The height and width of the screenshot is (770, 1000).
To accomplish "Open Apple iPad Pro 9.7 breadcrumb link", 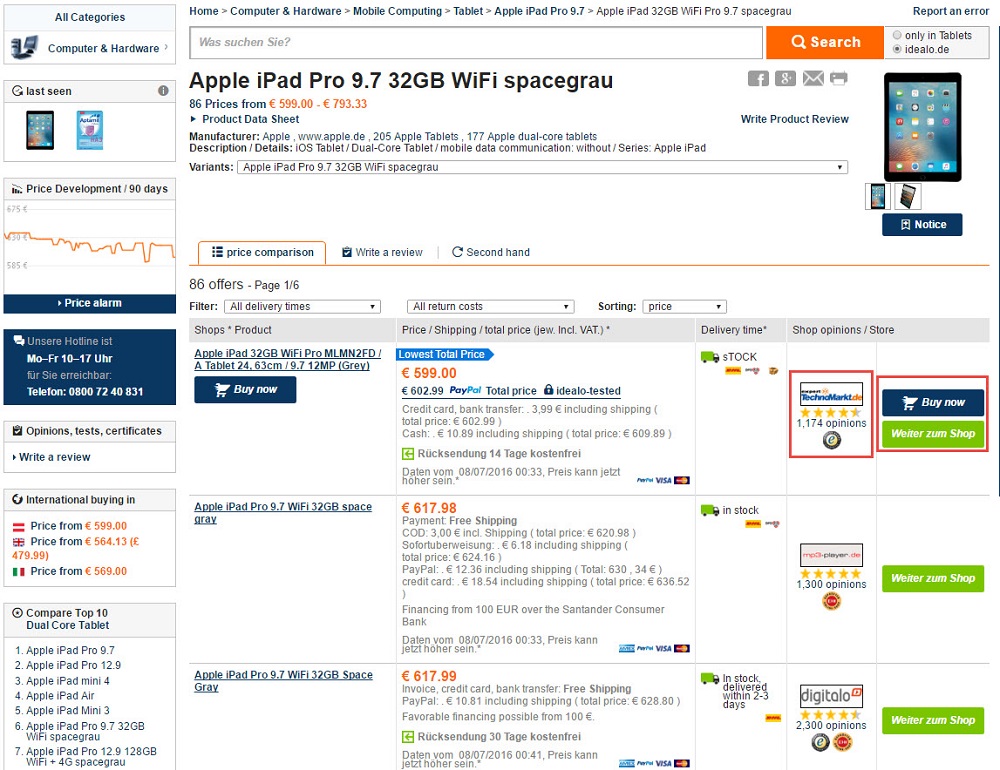I will pos(540,11).
